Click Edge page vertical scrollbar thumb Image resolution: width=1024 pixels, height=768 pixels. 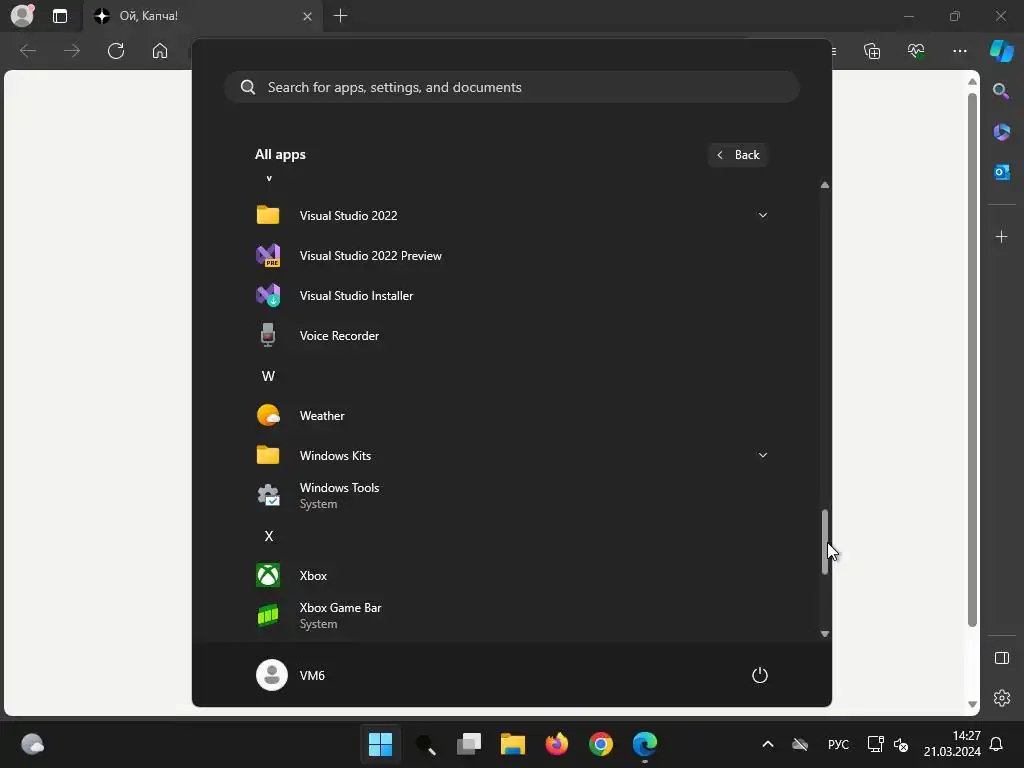coord(972,359)
